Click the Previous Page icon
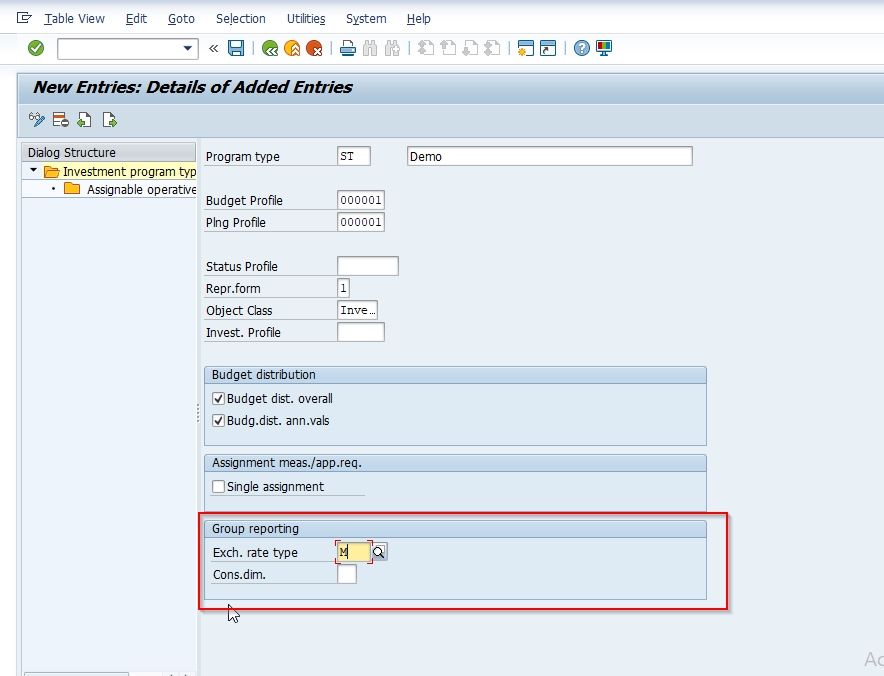The image size is (884, 676). [x=448, y=48]
